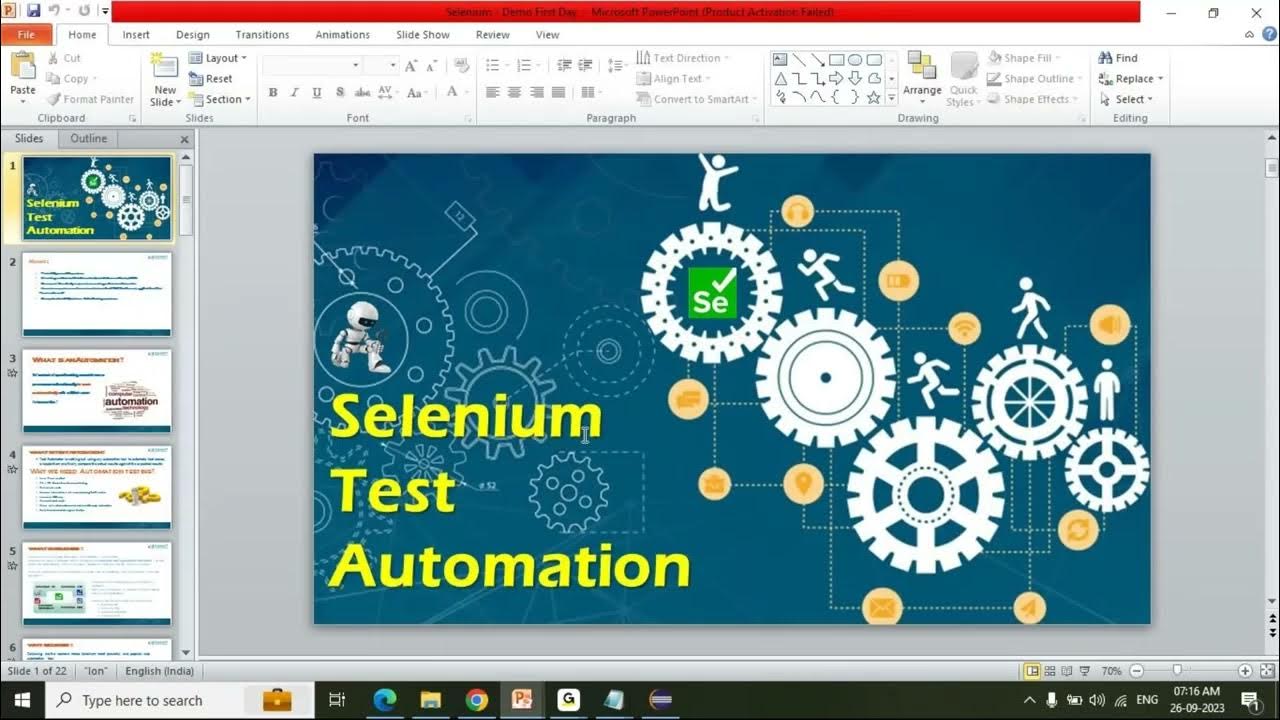Image resolution: width=1280 pixels, height=720 pixels.
Task: Click the Decrease list level icon
Action: pos(565,65)
